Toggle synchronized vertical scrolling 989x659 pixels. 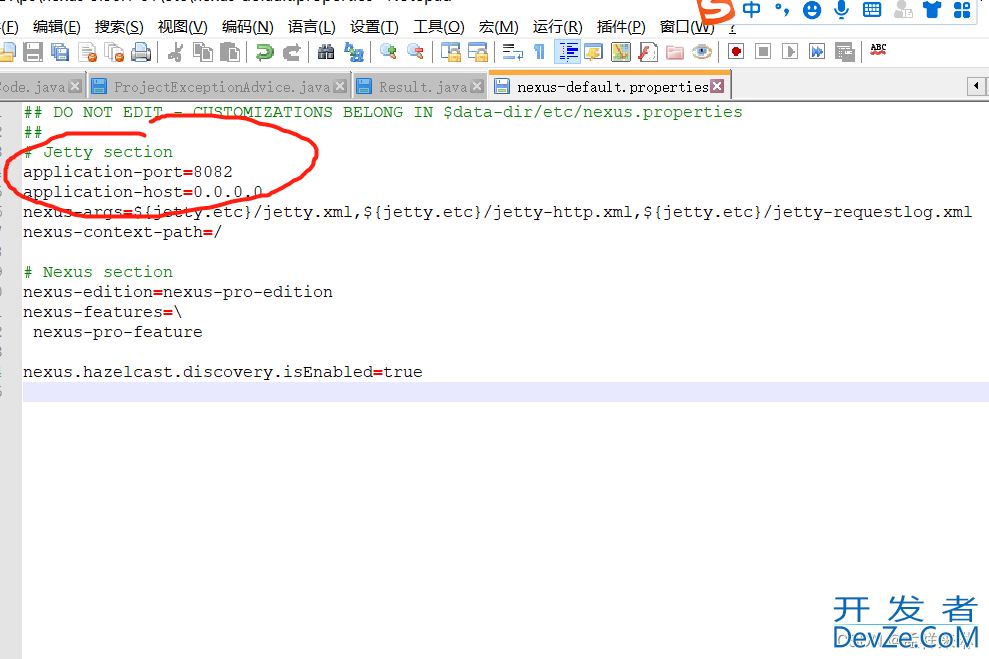[450, 52]
